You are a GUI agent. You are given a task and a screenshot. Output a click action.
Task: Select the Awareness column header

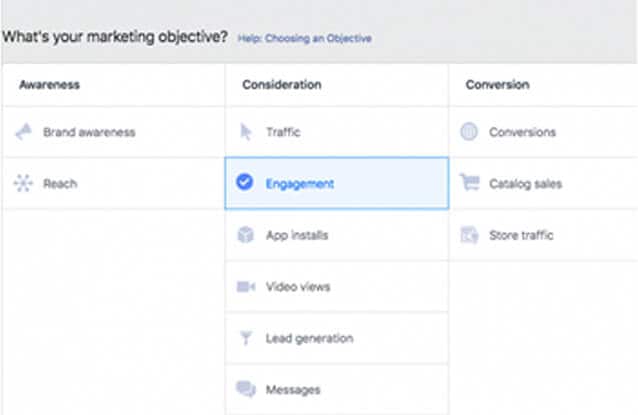coord(49,85)
